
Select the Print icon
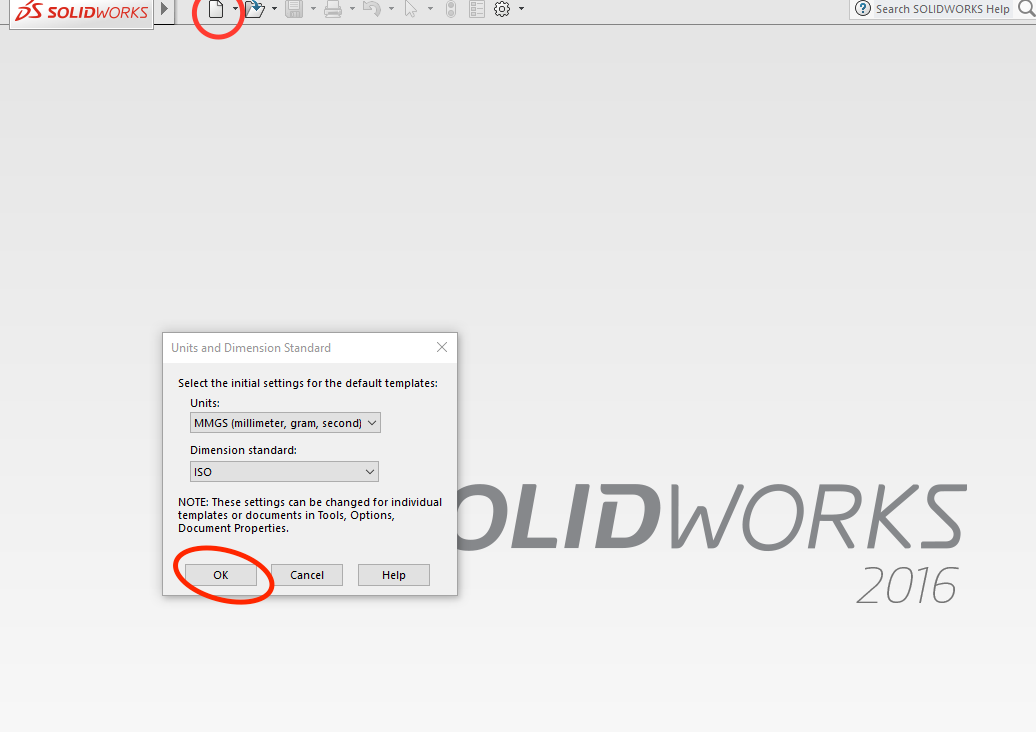tap(335, 9)
